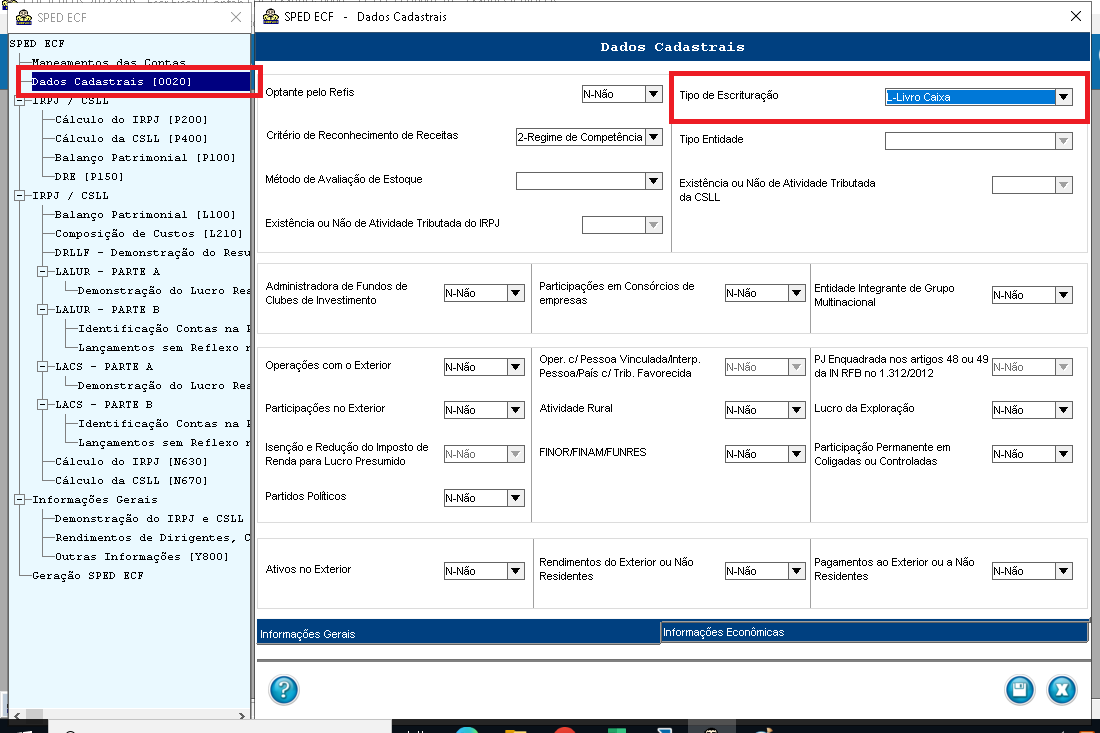The height and width of the screenshot is (733, 1100).
Task: Click the SPED ECF root tree node
Action: (36, 43)
